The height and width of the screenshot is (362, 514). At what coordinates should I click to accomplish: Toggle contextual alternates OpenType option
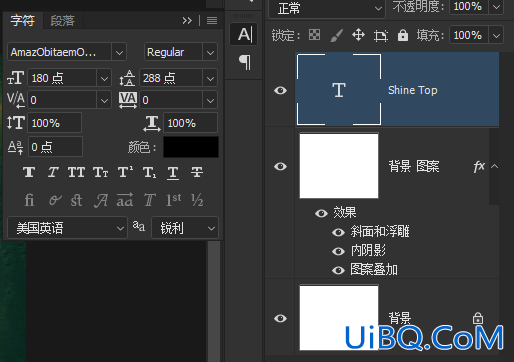click(x=55, y=200)
